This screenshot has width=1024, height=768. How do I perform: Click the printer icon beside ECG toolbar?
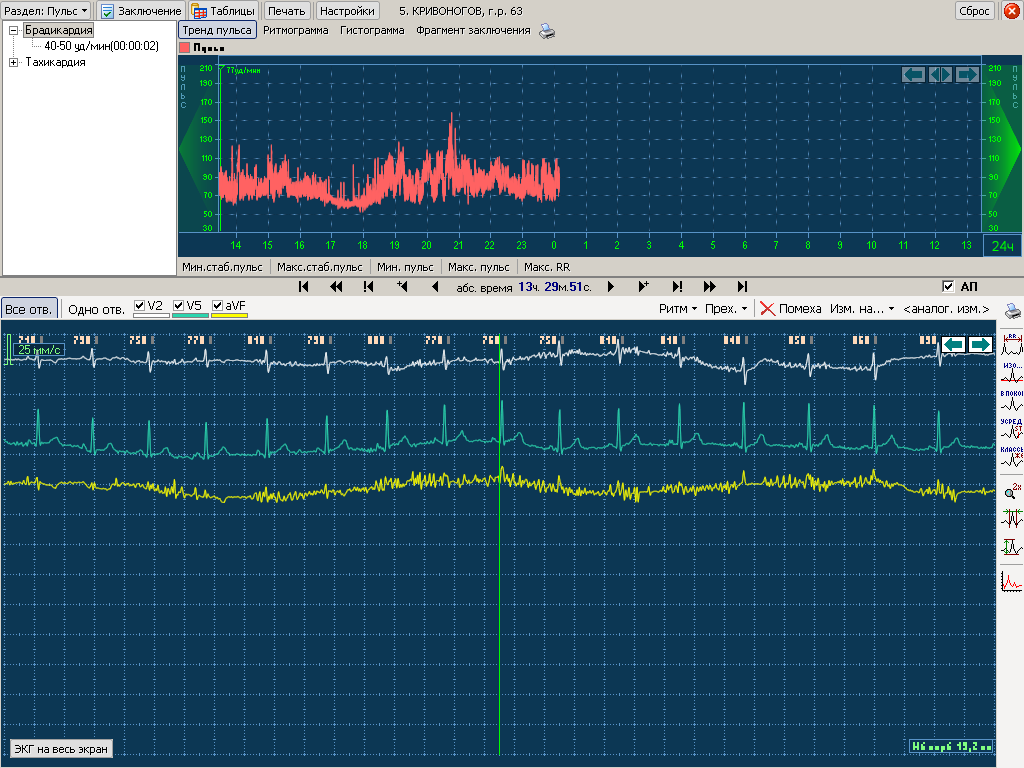1012,311
